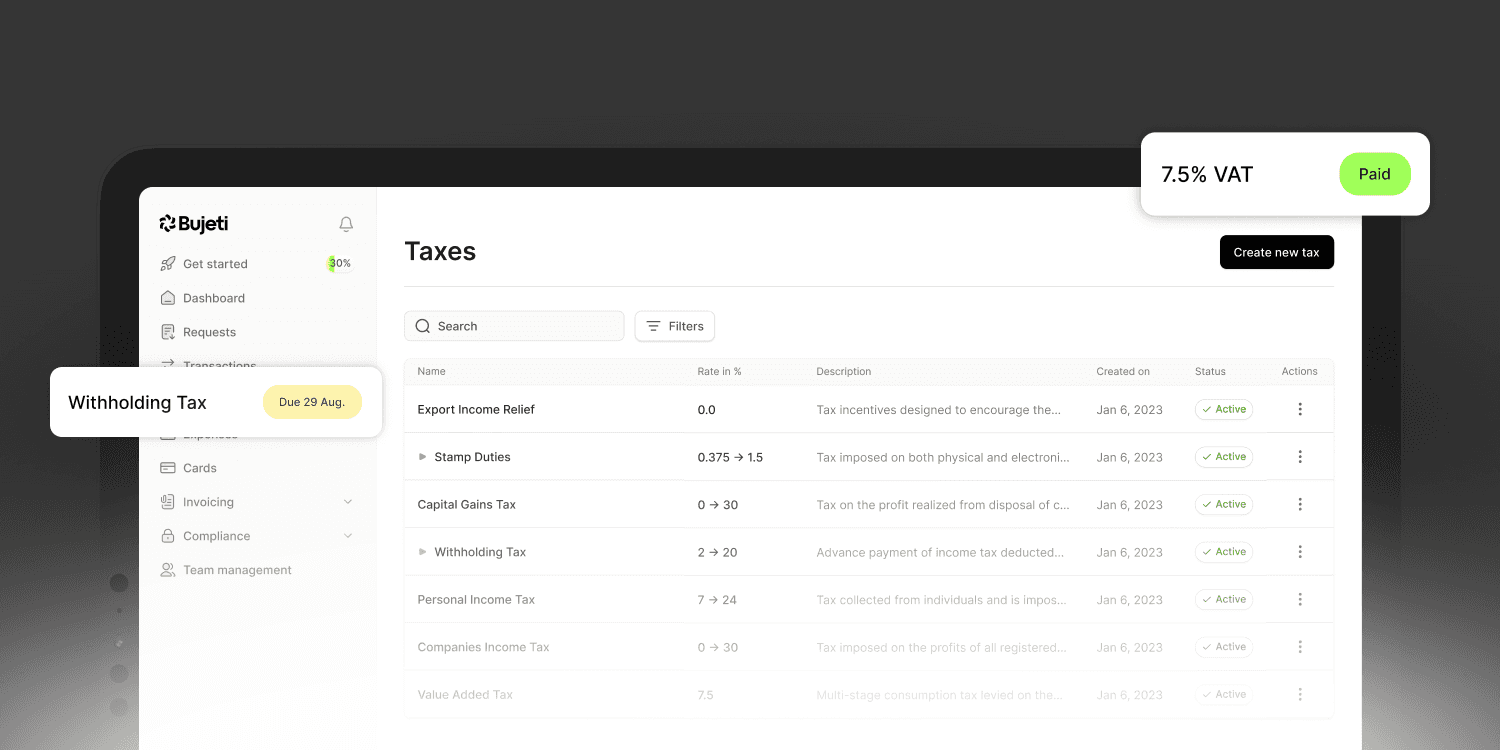Screen dimensions: 1500x750
Task: Open Team management in sidebar
Action: tap(238, 570)
